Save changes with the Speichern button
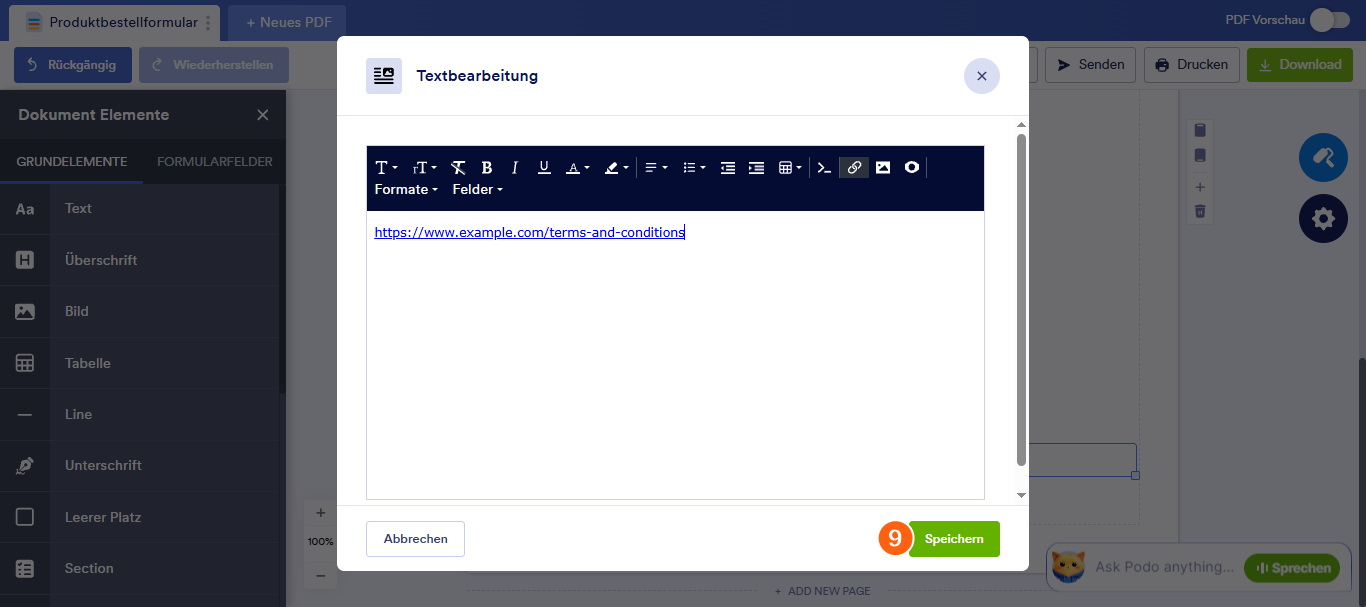 tap(954, 538)
